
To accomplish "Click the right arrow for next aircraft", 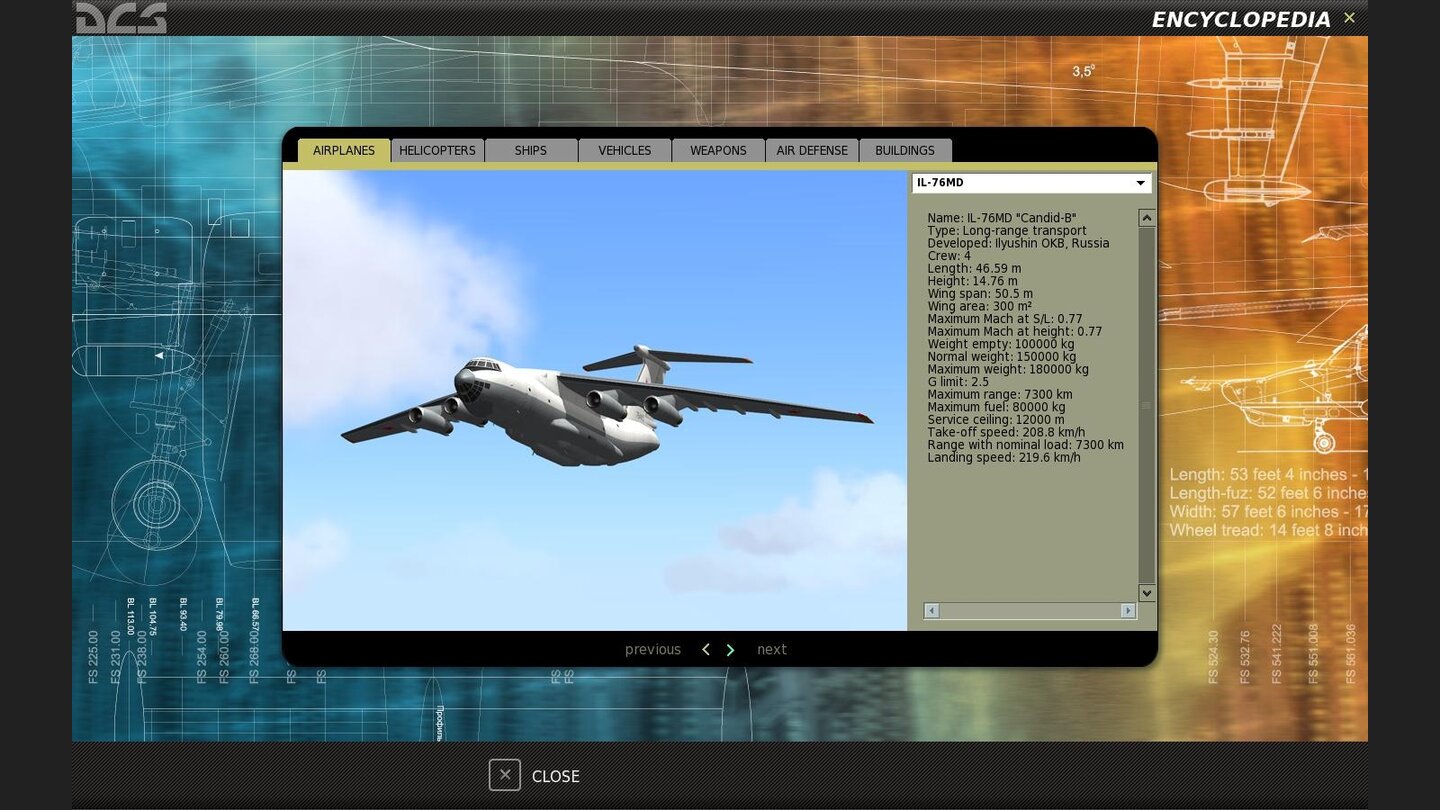I will click(730, 650).
